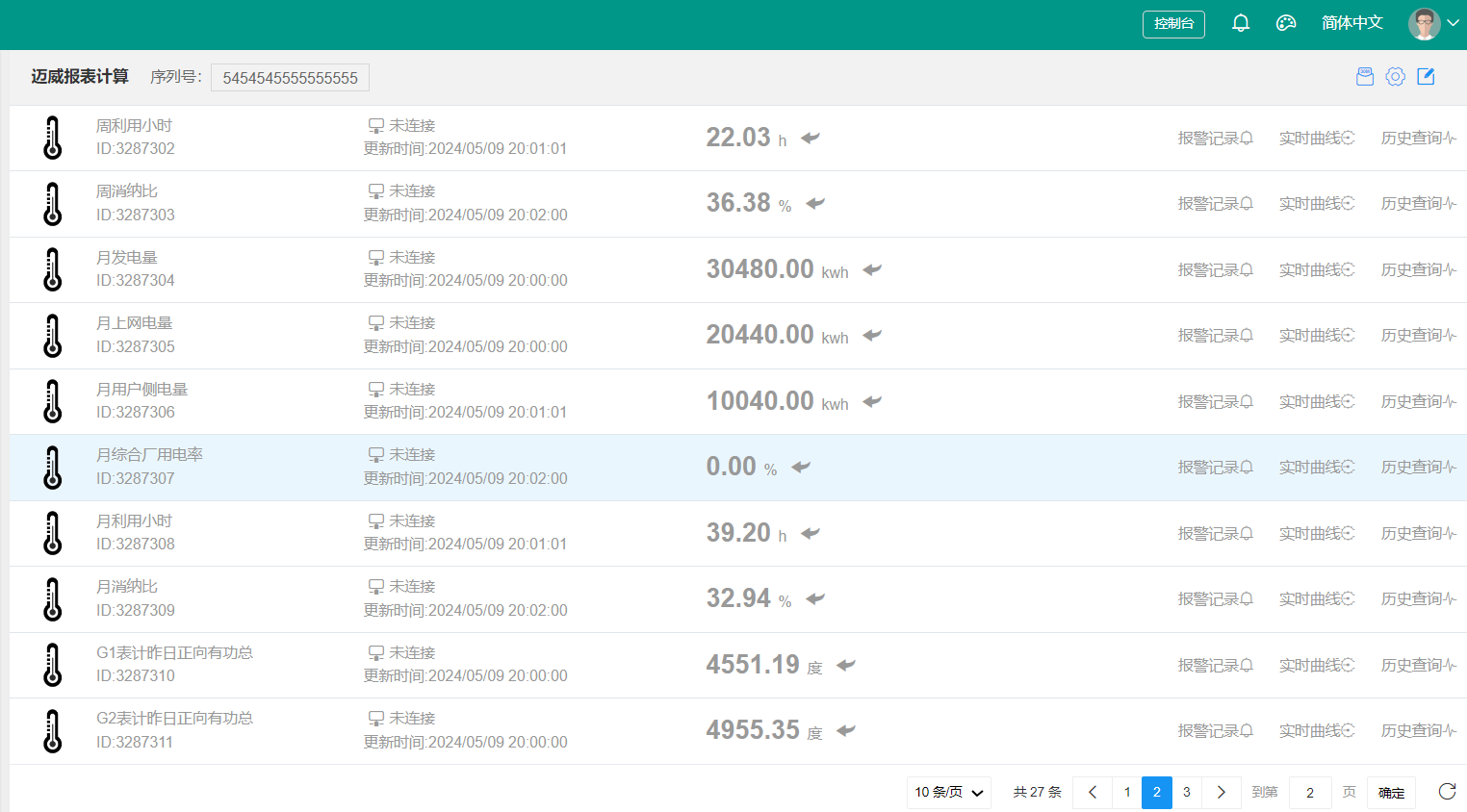Click the save icon in header toolbar
The height and width of the screenshot is (812, 1467).
[x=1365, y=77]
